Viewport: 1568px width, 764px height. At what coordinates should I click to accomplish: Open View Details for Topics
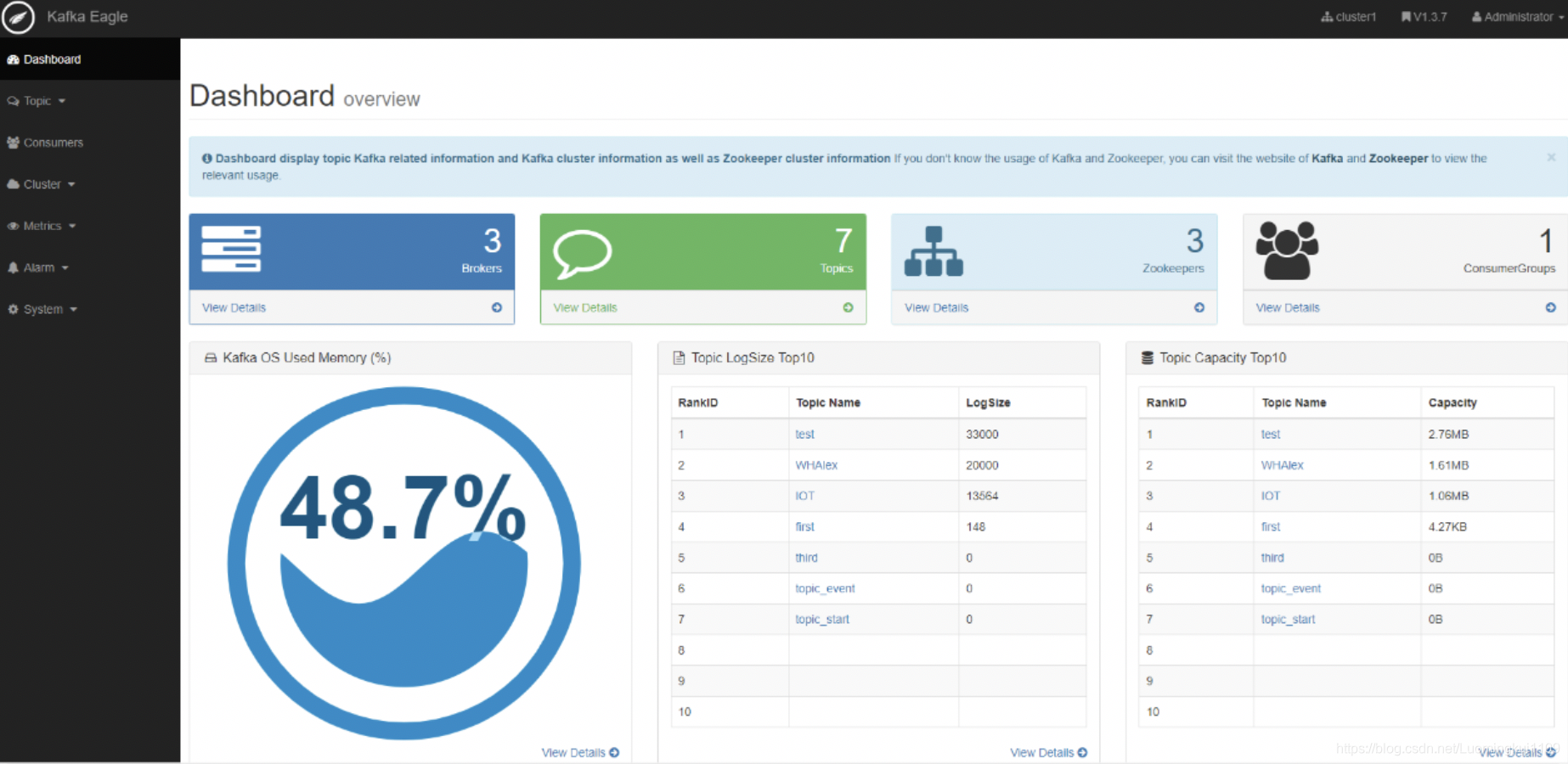pyautogui.click(x=585, y=308)
